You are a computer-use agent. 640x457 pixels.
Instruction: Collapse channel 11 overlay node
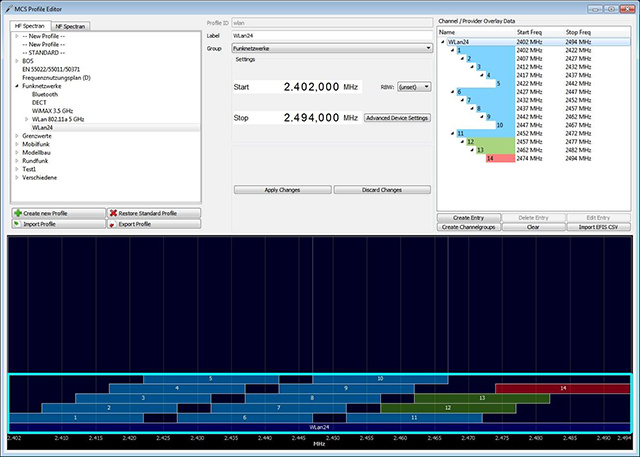[453, 133]
